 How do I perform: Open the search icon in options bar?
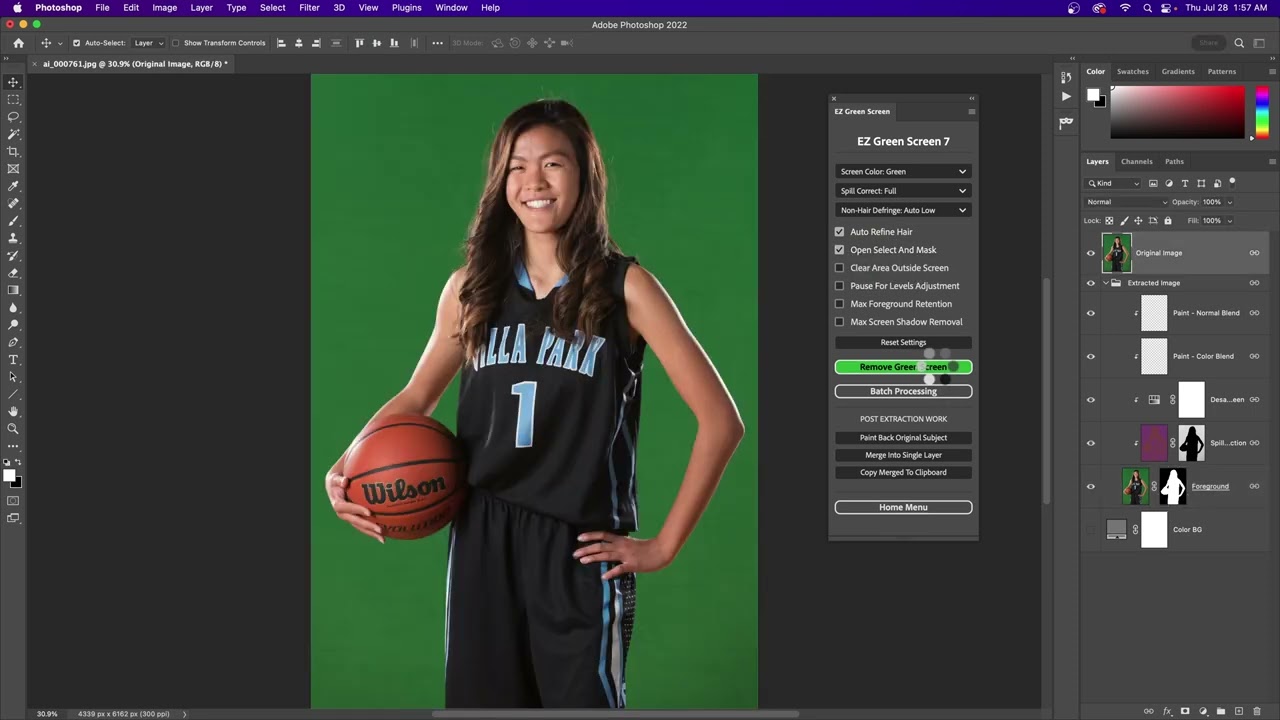pyautogui.click(x=1239, y=43)
